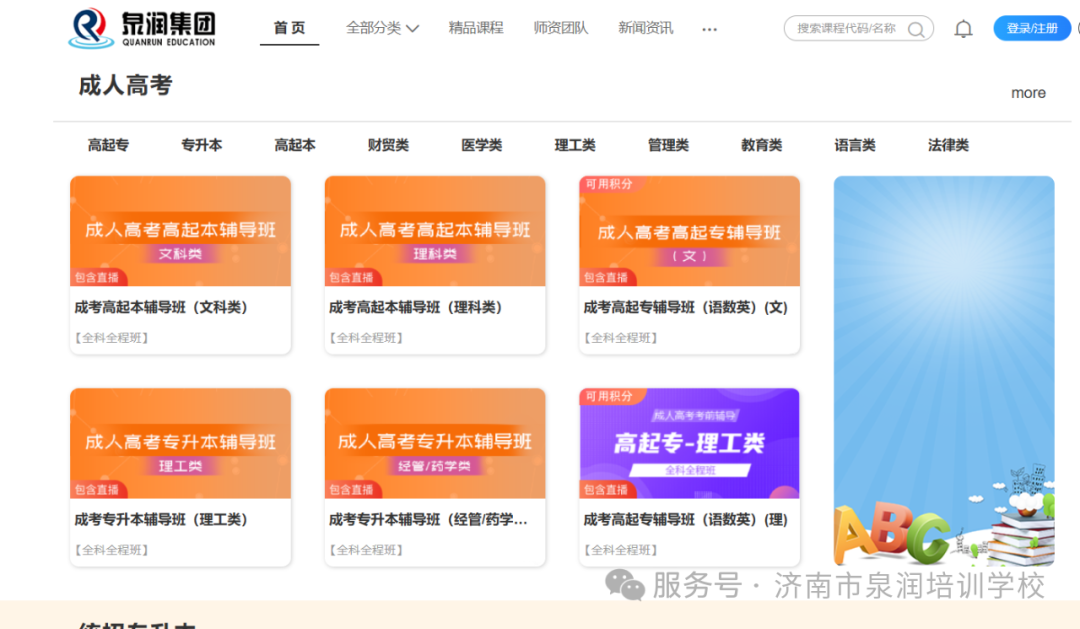Click the 登录/注册 button
The width and height of the screenshot is (1080, 629).
click(1032, 28)
